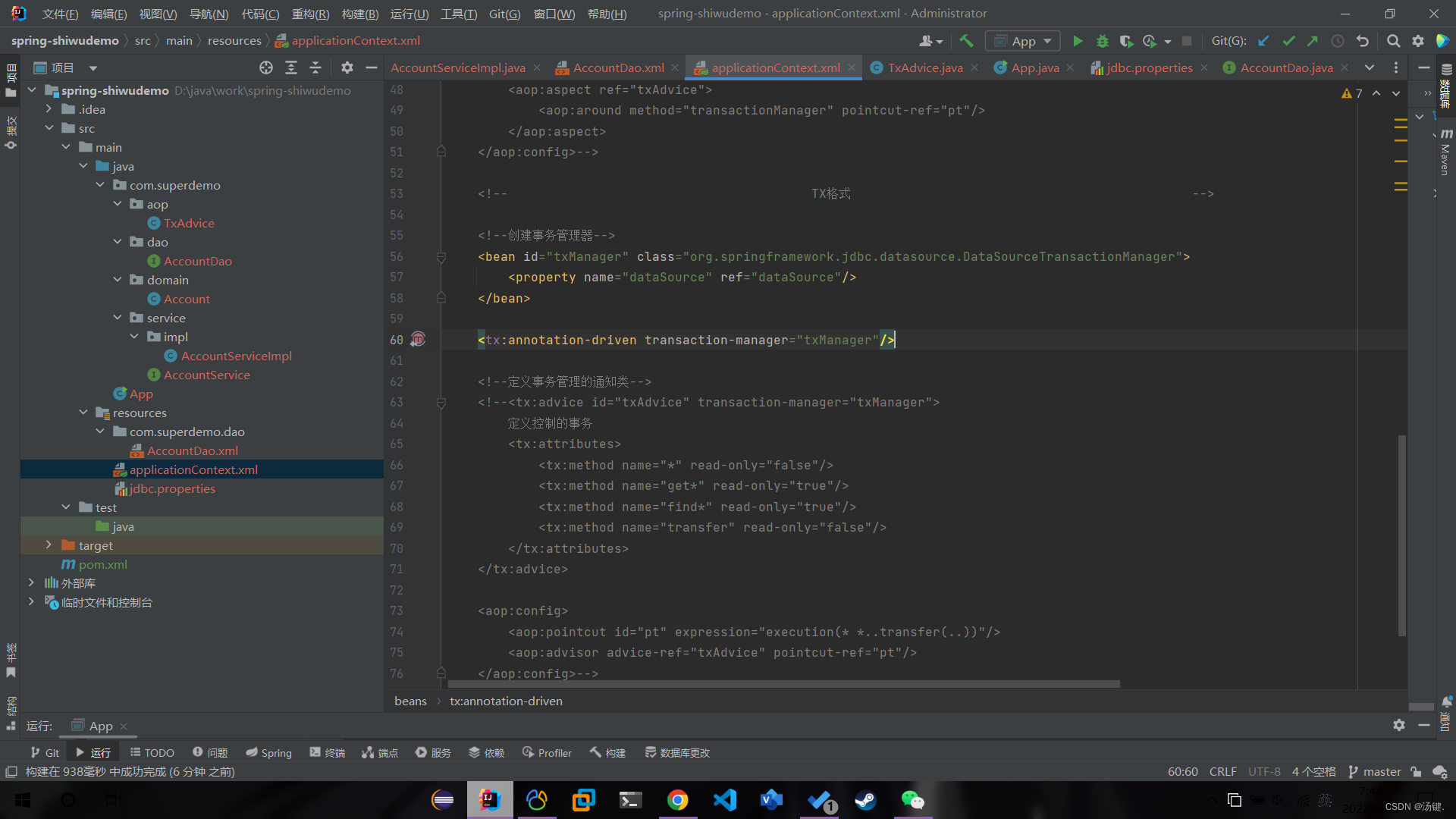This screenshot has width=1456, height=819.
Task: Click the Debug bug icon
Action: coord(1103,41)
